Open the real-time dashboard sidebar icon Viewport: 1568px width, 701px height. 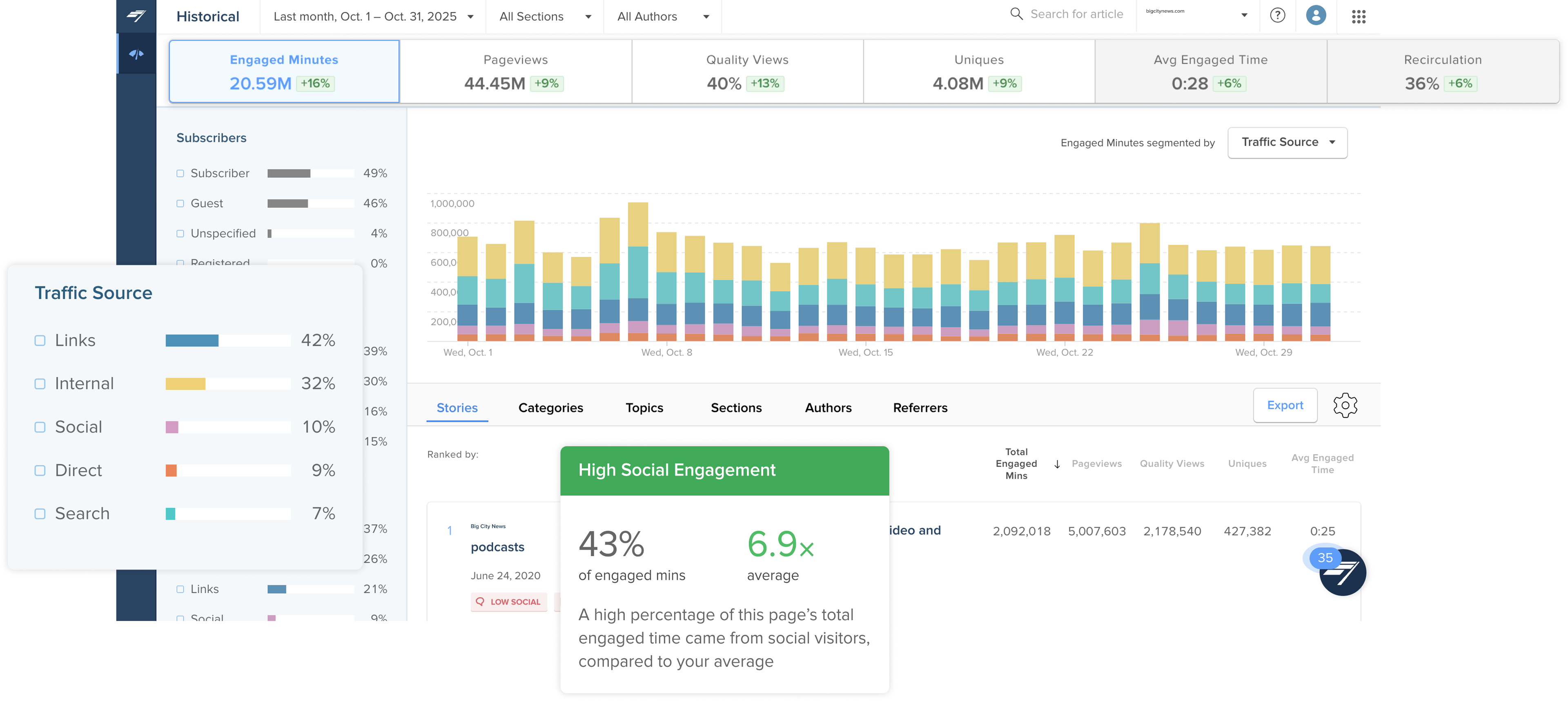(x=136, y=55)
